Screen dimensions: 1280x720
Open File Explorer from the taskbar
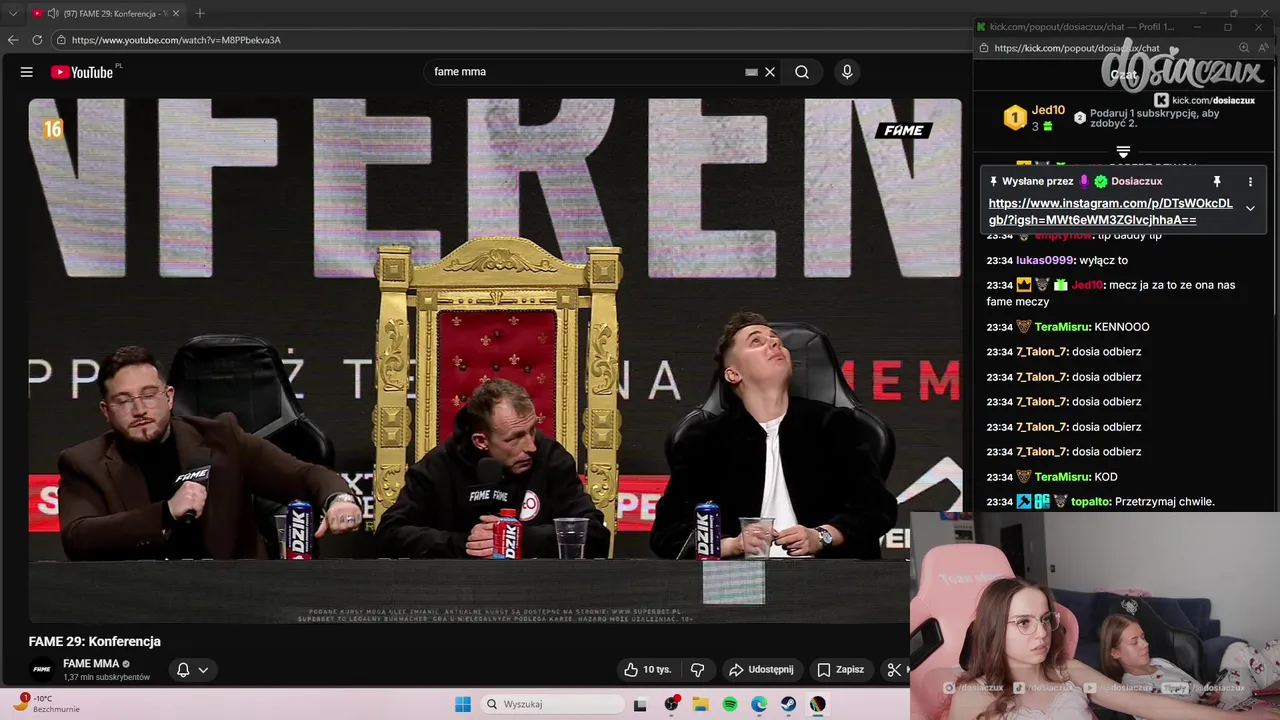point(700,704)
